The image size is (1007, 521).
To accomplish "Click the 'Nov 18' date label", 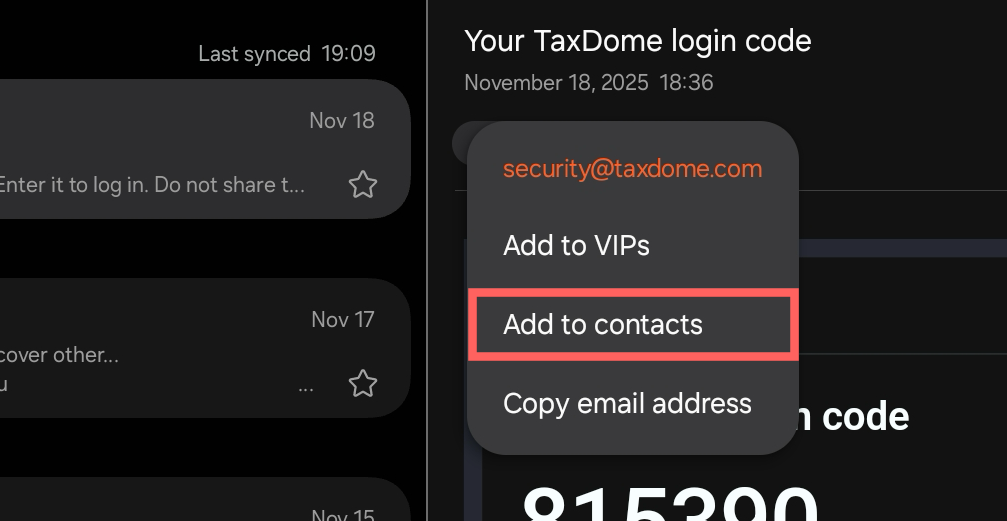I will pos(341,121).
